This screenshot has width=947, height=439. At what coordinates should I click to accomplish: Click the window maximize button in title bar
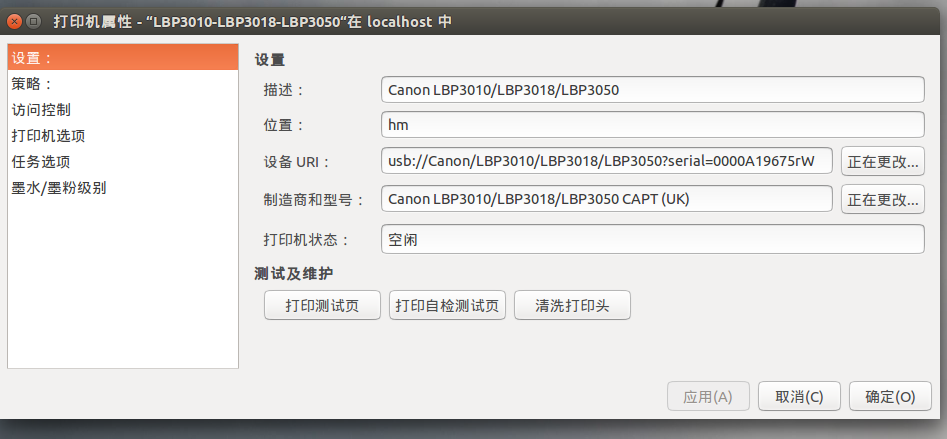pos(33,22)
